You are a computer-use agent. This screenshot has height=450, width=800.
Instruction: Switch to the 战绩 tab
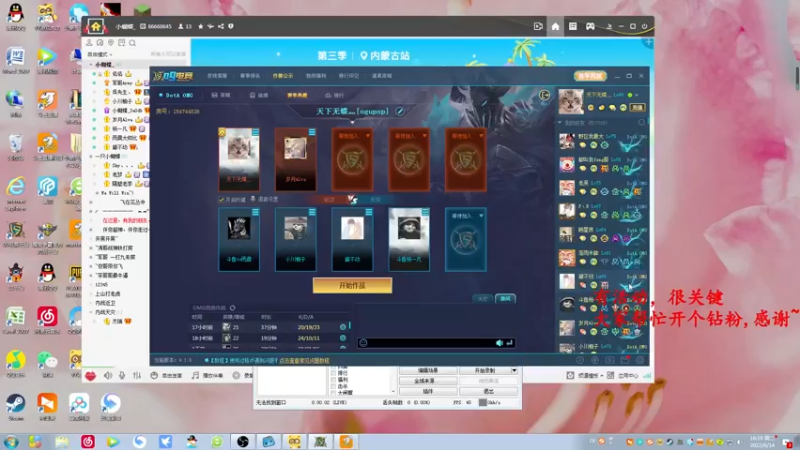point(259,95)
